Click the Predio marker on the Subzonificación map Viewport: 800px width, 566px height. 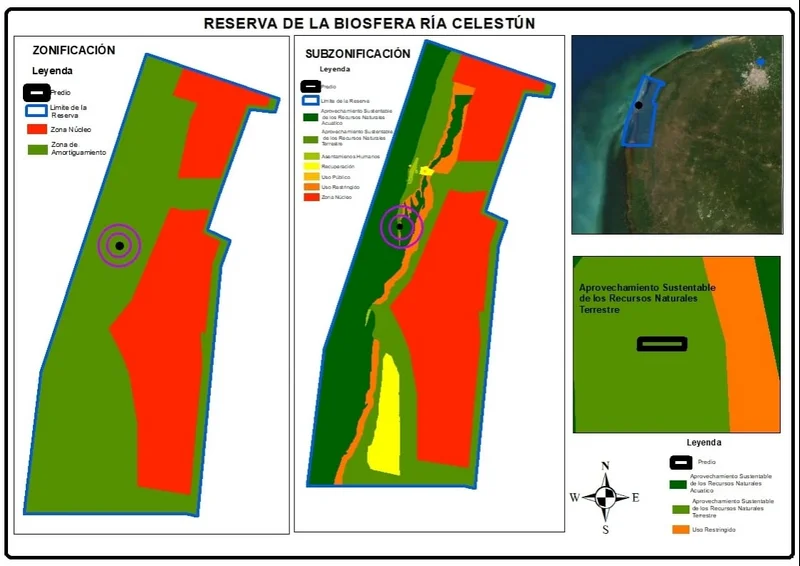click(x=400, y=227)
